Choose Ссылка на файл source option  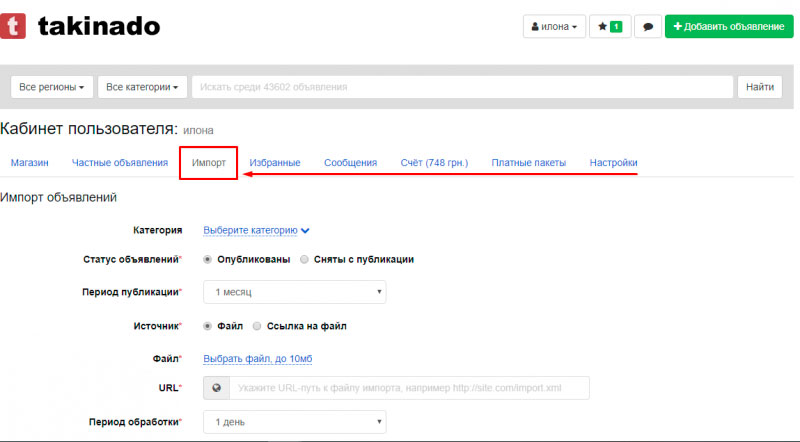[x=257, y=326]
